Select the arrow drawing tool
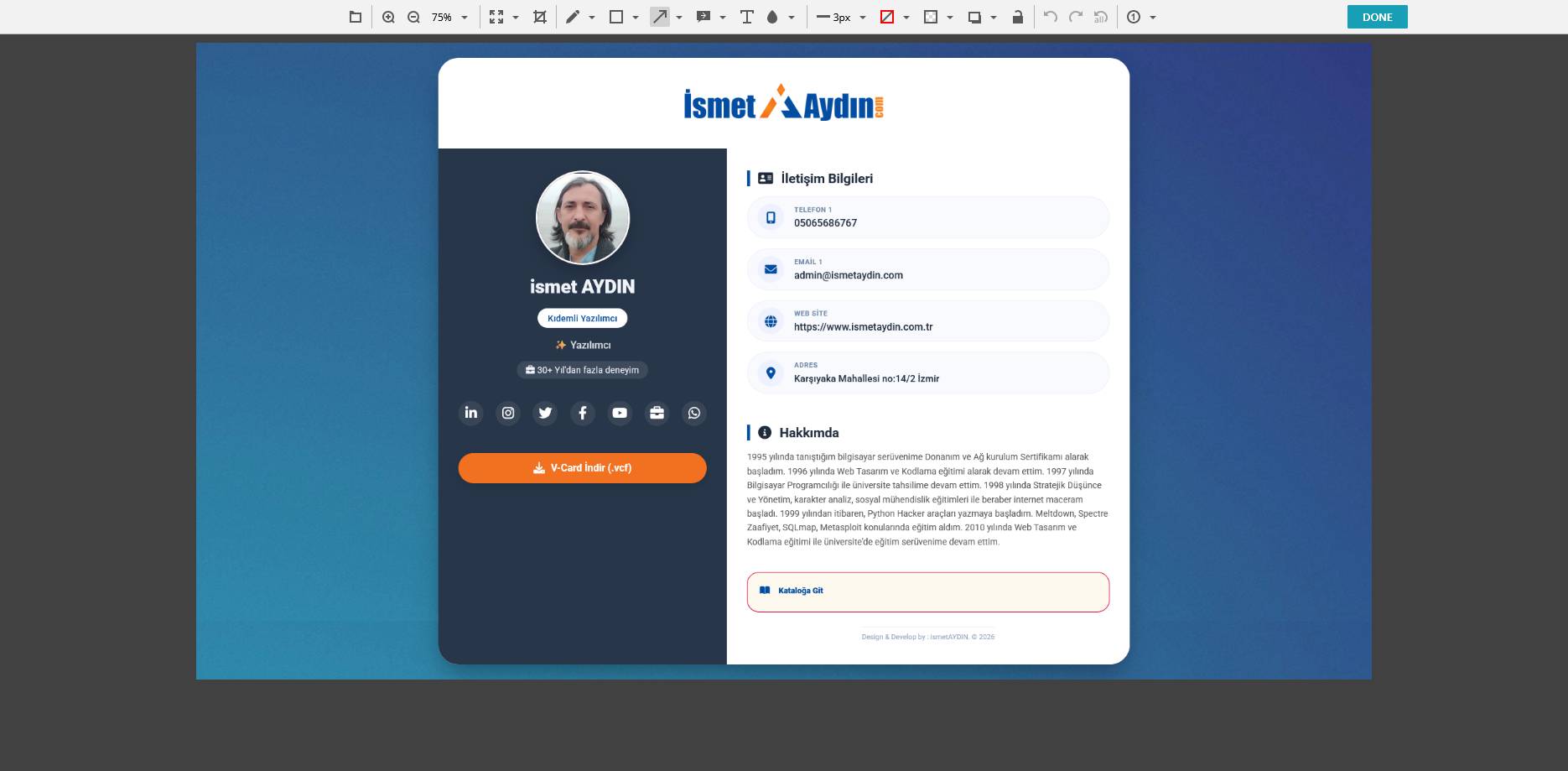 [x=660, y=17]
